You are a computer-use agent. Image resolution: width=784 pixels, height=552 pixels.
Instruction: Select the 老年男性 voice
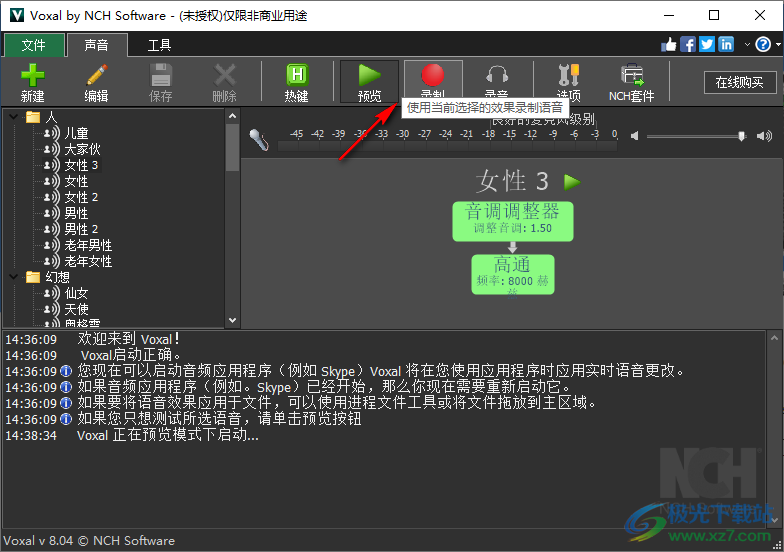(x=88, y=246)
